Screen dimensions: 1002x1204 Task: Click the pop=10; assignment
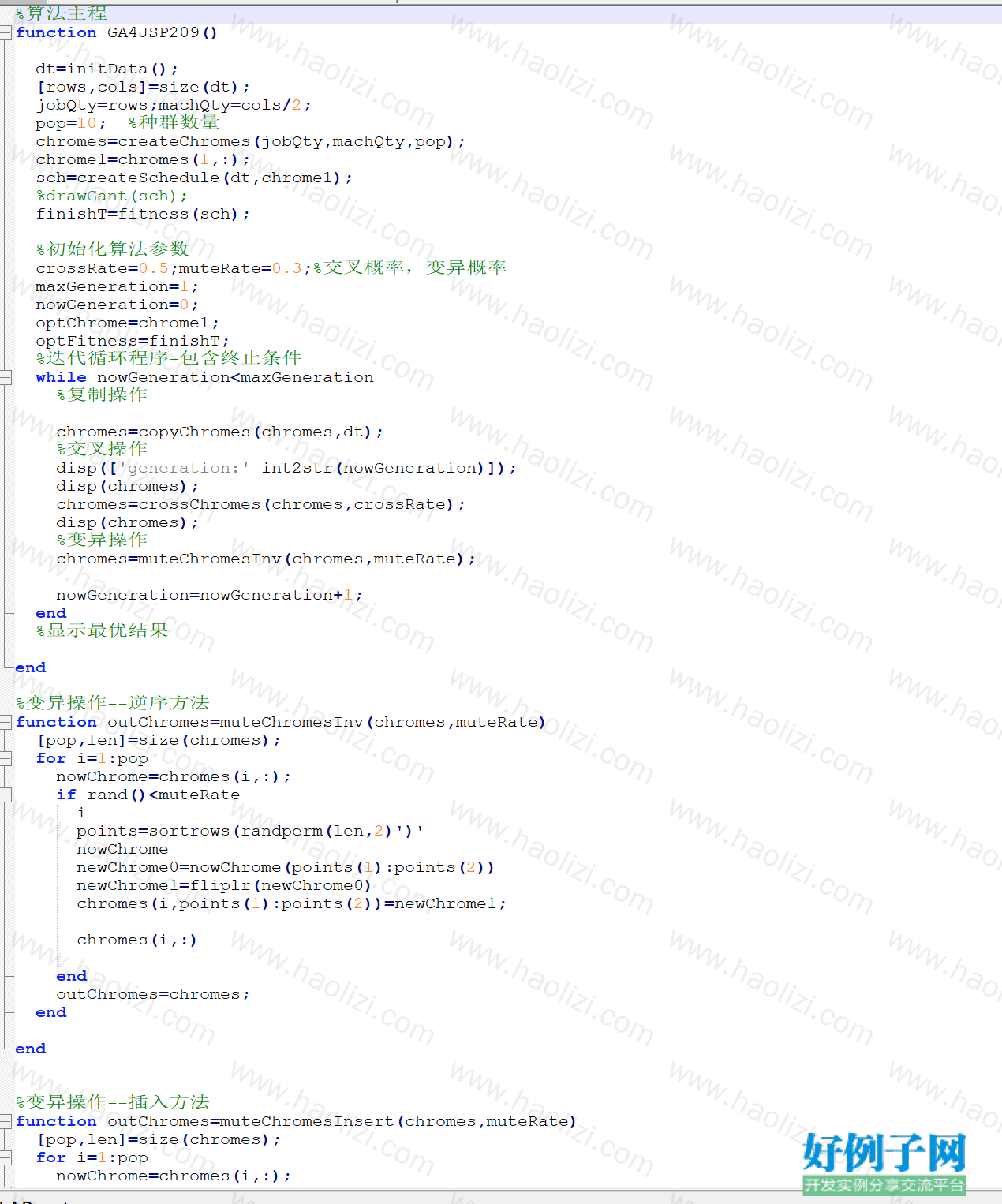[71, 123]
